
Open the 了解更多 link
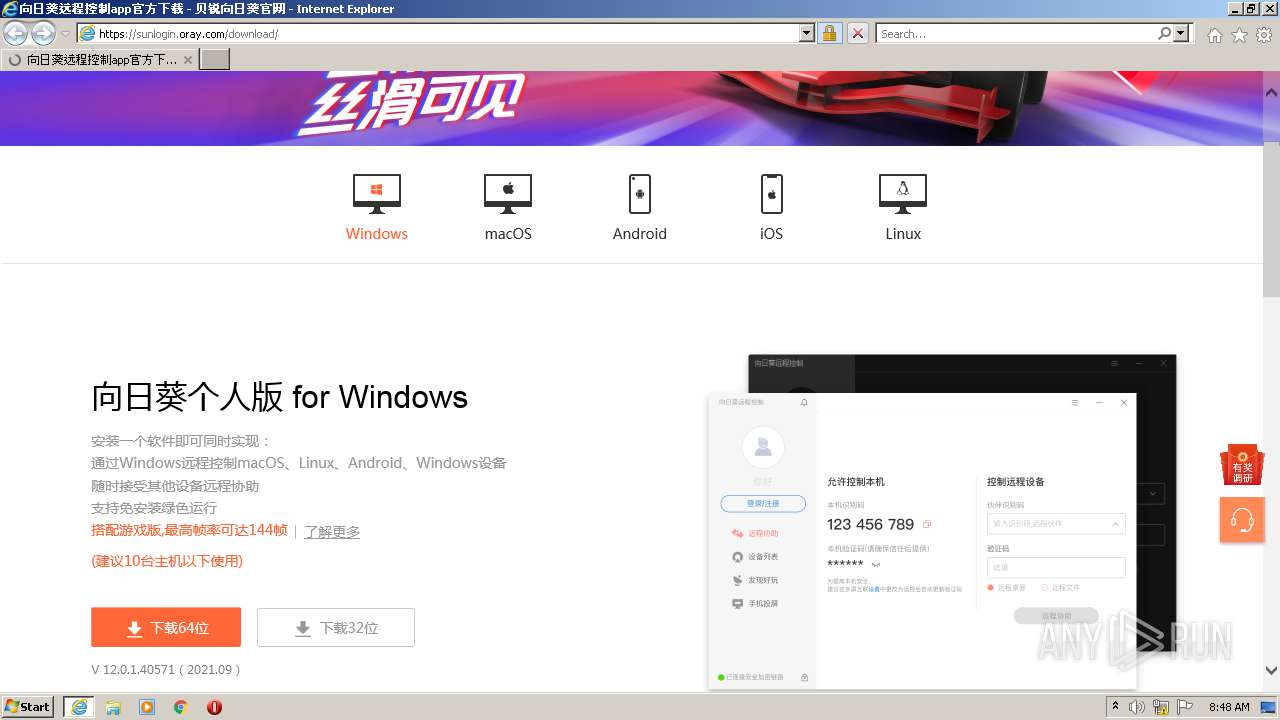coord(332,531)
